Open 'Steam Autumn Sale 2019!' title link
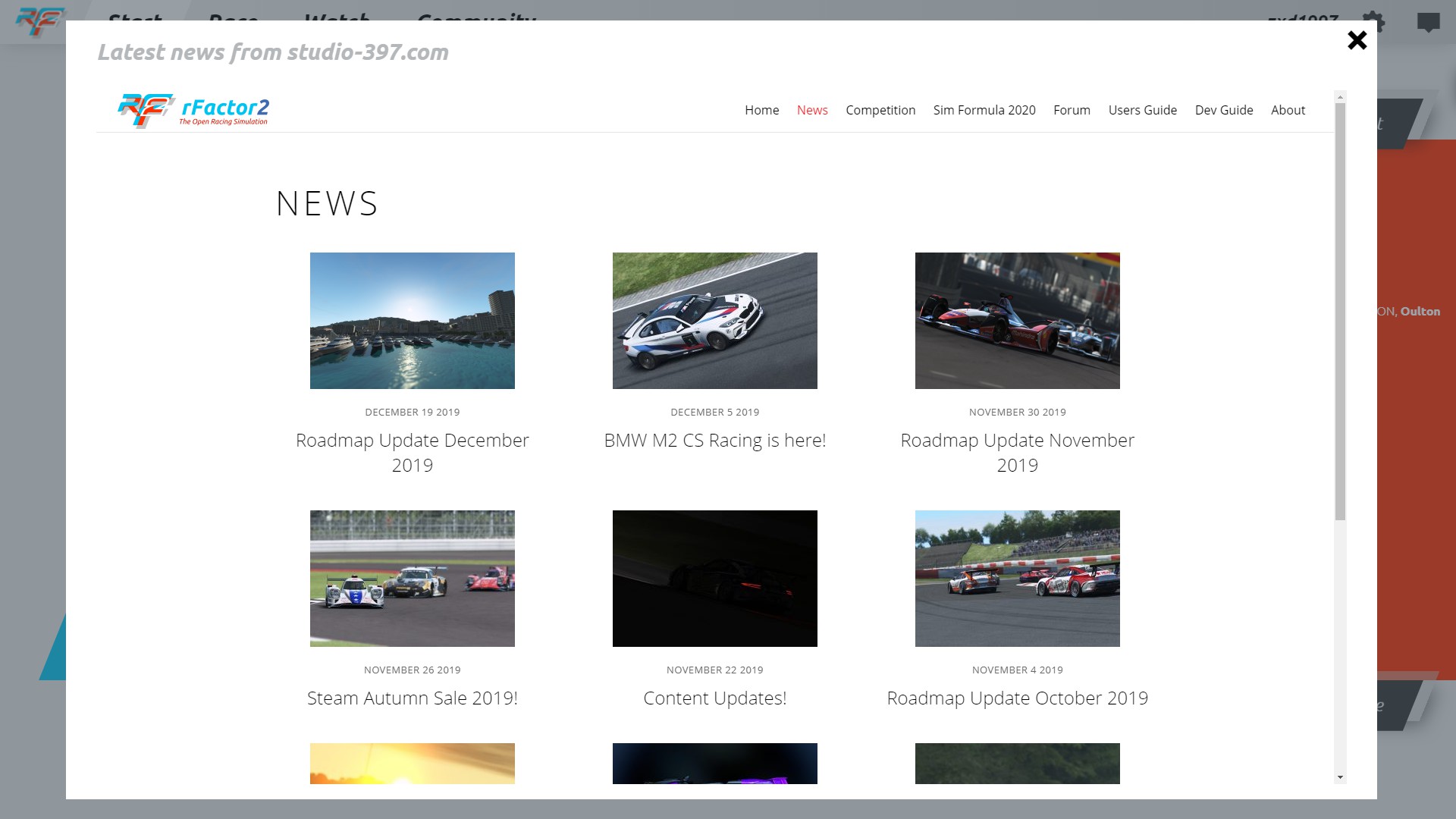Image resolution: width=1456 pixels, height=819 pixels. [413, 698]
